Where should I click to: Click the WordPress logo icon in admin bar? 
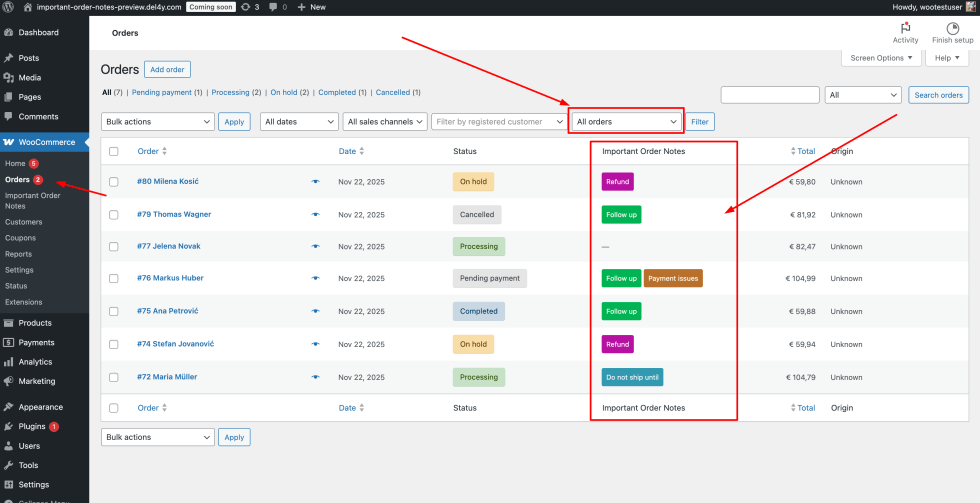8,7
